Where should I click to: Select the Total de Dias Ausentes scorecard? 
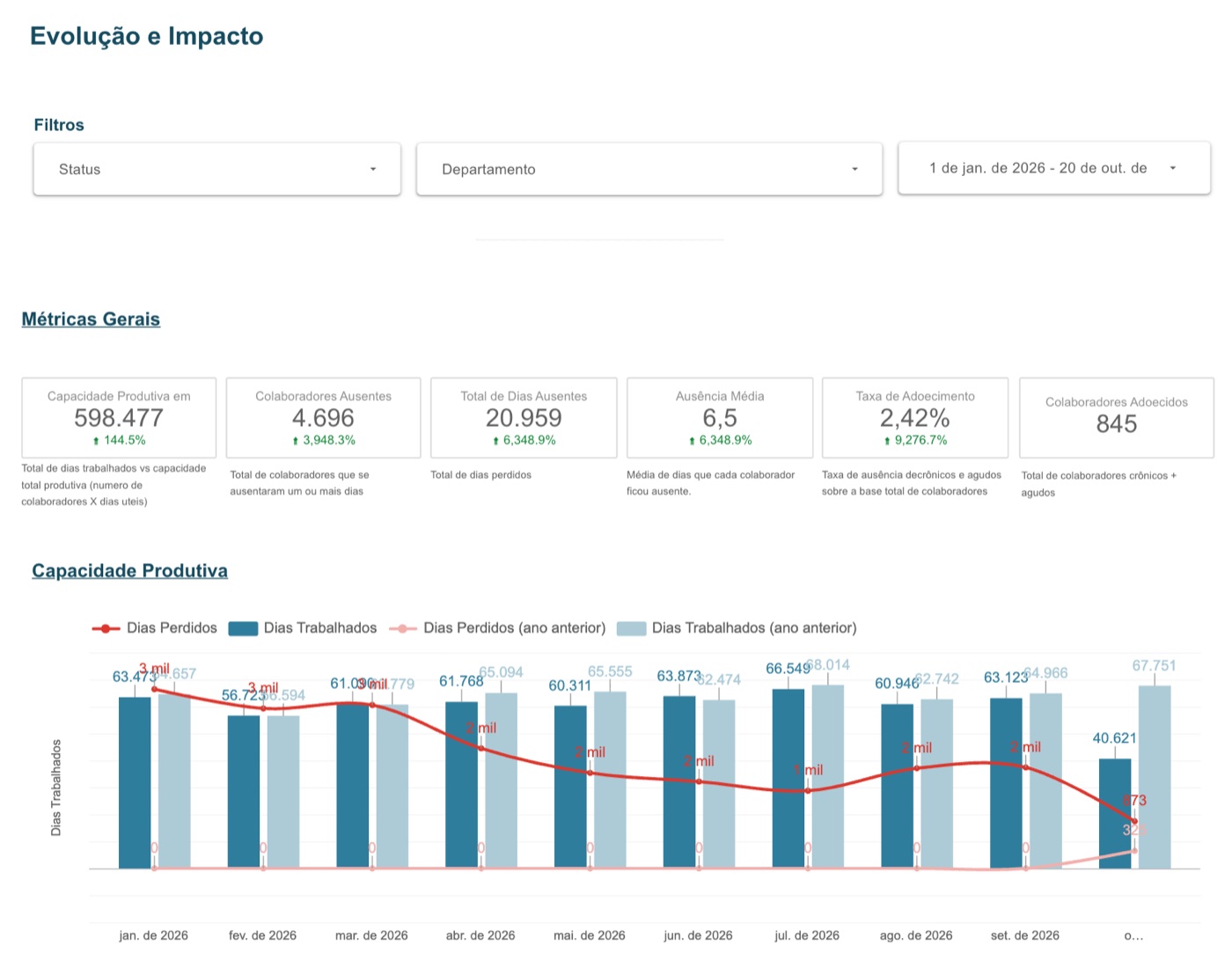pyautogui.click(x=524, y=418)
